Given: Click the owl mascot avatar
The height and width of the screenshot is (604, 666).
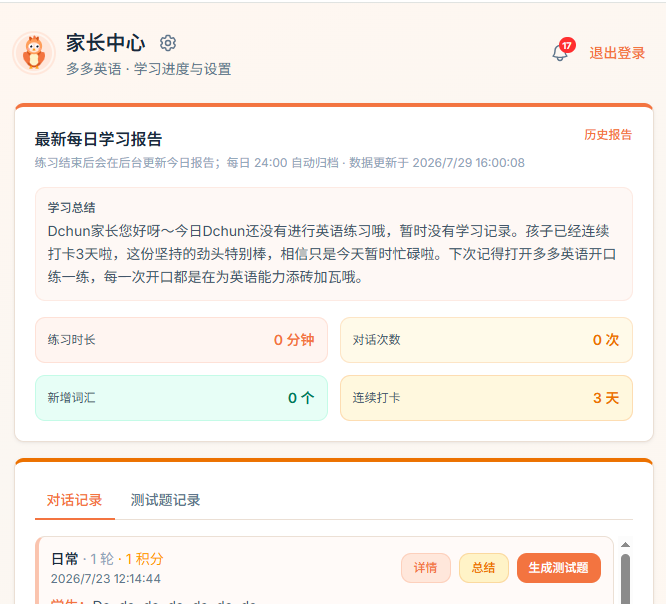Looking at the screenshot, I should pos(34,53).
